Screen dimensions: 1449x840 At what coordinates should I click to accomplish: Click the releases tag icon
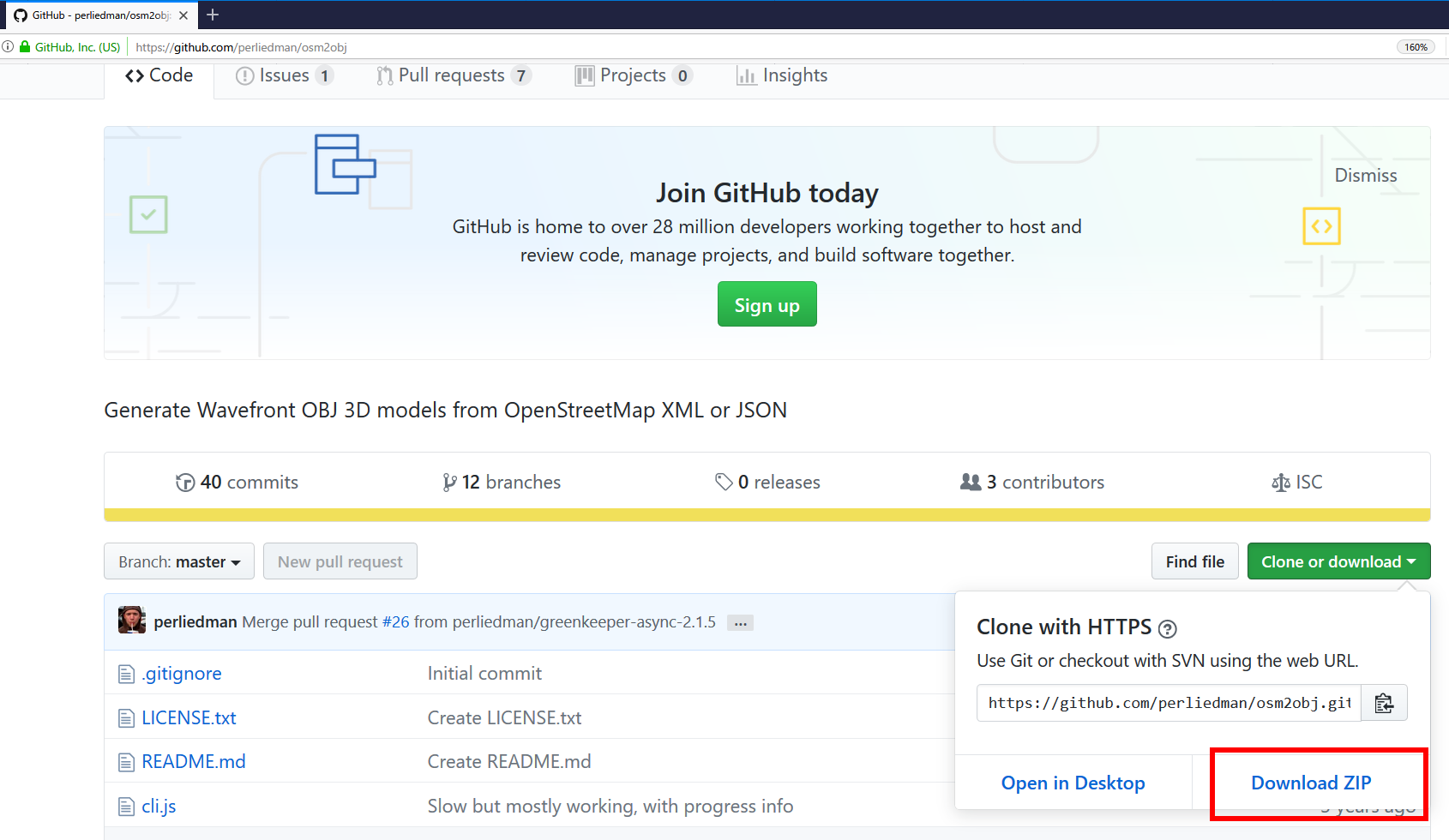pyautogui.click(x=724, y=482)
